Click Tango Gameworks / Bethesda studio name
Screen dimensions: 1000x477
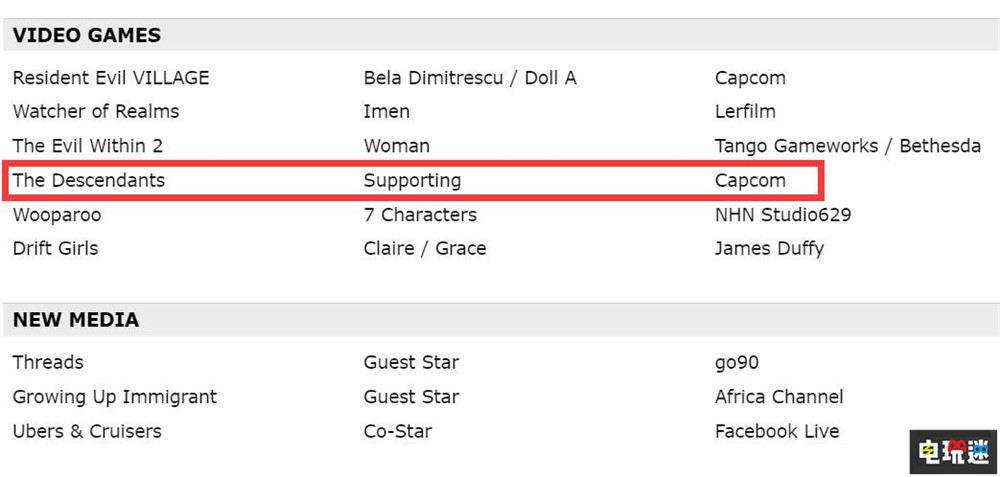point(848,146)
